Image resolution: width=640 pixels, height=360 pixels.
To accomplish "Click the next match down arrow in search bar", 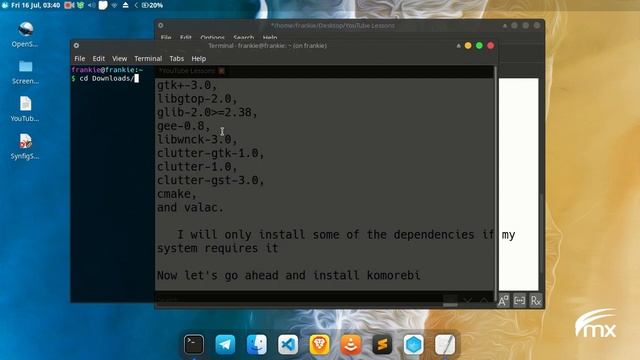I will coord(468,301).
